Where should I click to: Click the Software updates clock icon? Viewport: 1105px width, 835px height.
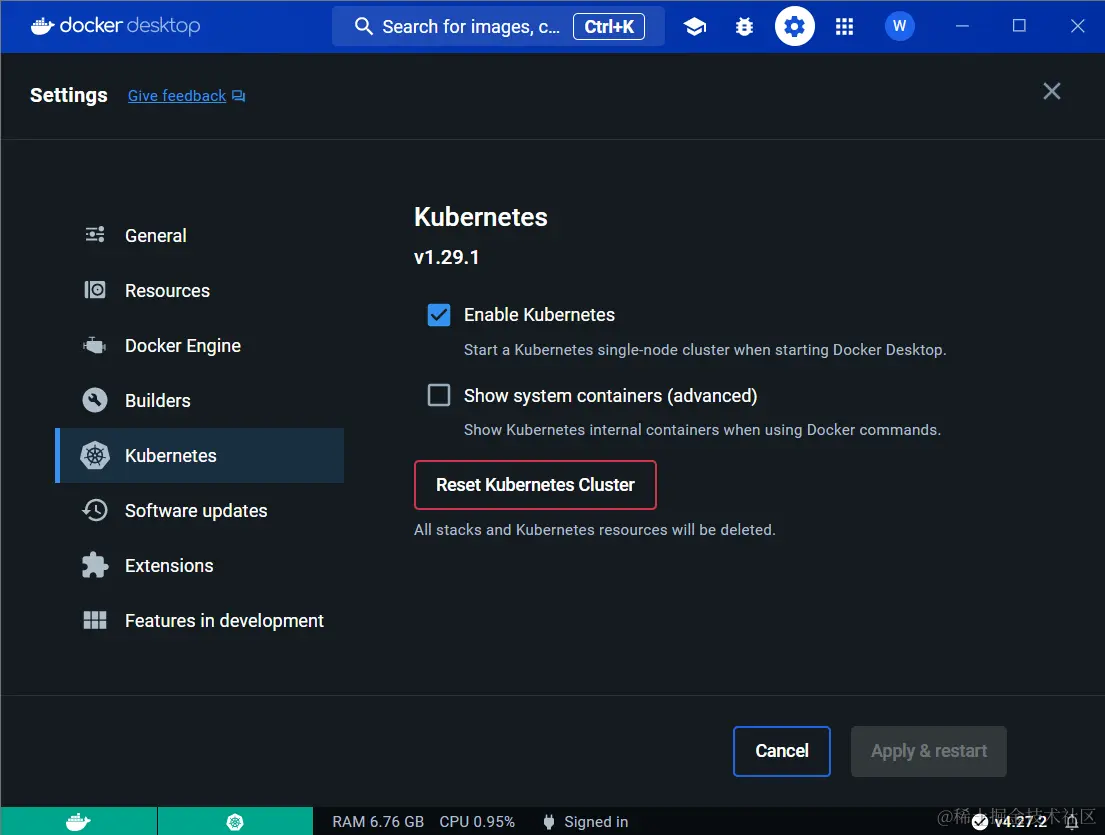[x=94, y=510]
